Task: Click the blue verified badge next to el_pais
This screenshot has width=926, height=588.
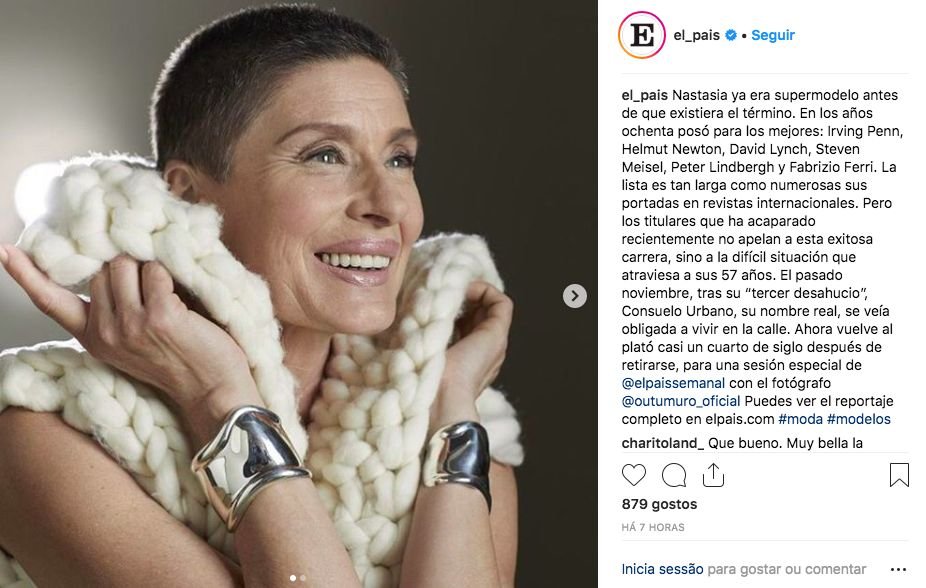Action: coord(731,35)
